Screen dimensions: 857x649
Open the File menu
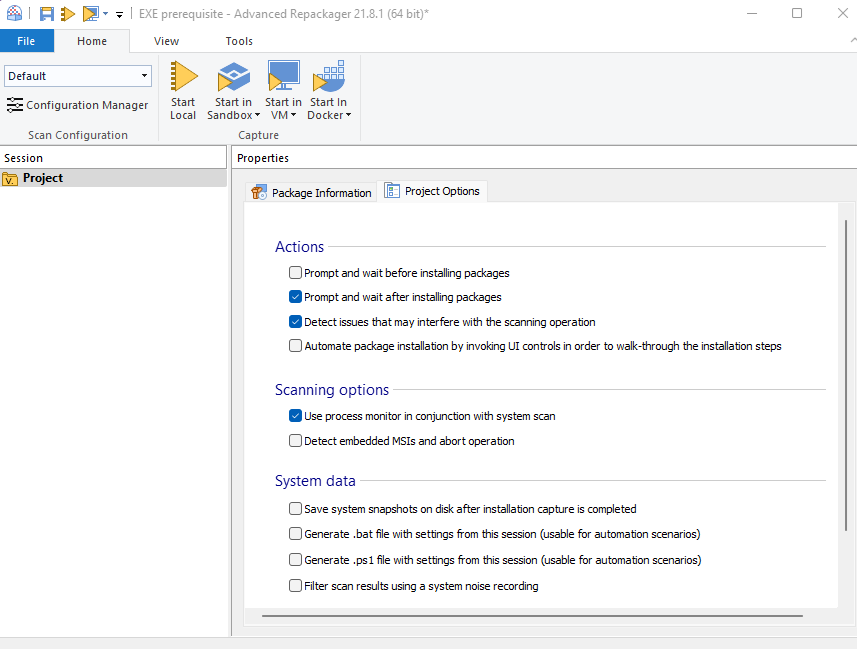pyautogui.click(x=26, y=41)
